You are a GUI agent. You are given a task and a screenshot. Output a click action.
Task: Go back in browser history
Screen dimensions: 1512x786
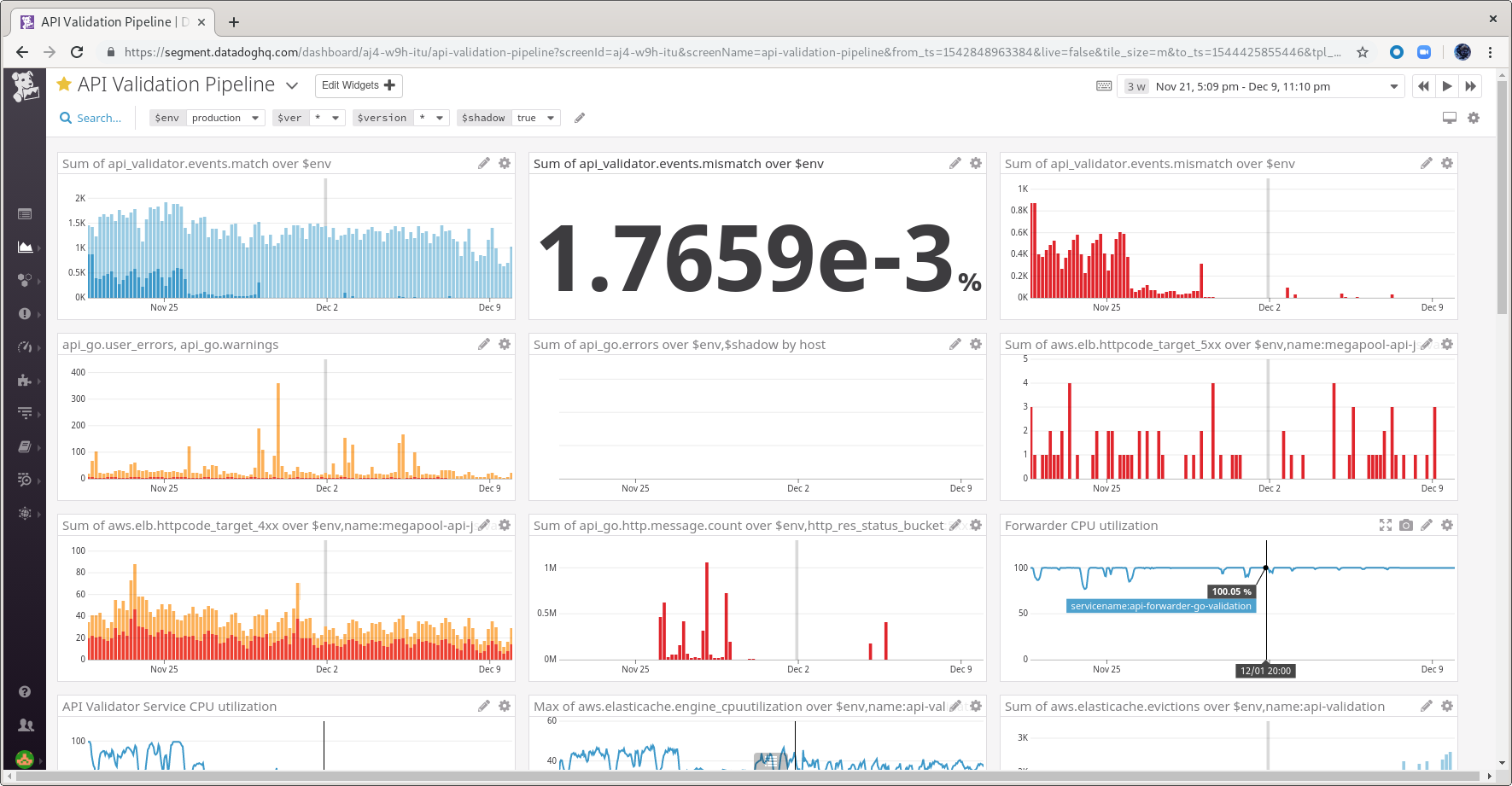pos(22,52)
